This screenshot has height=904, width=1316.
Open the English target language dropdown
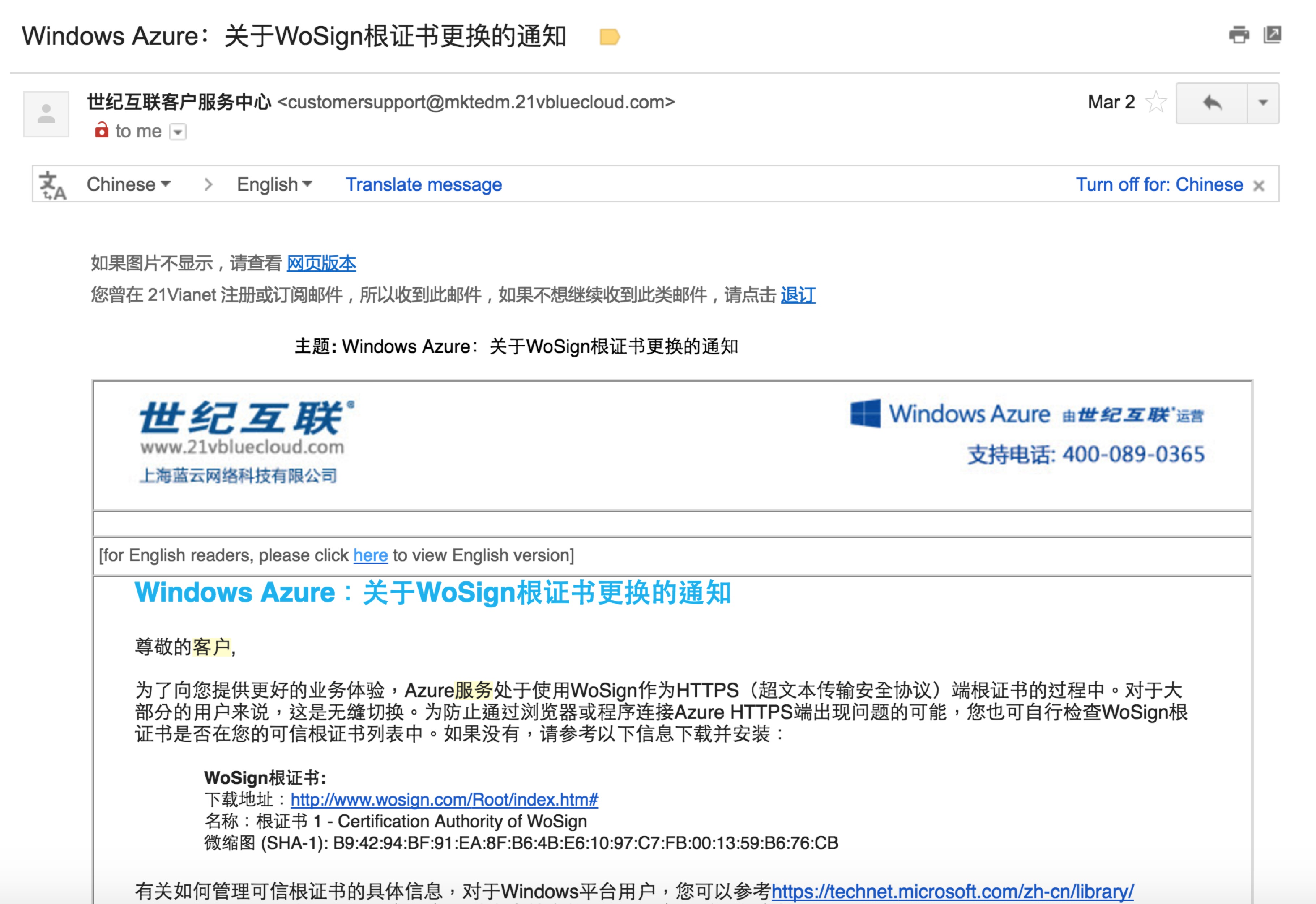click(x=274, y=185)
